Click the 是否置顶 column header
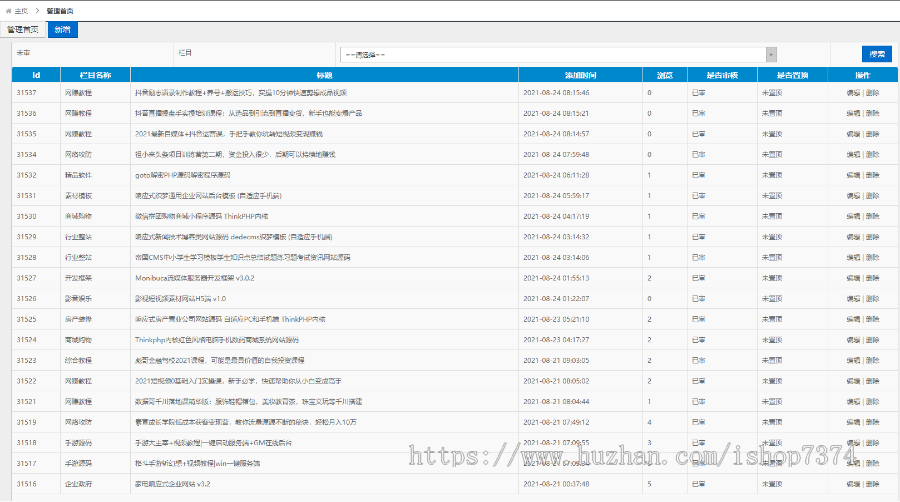Screen dimensions: 900x502 coord(793,75)
